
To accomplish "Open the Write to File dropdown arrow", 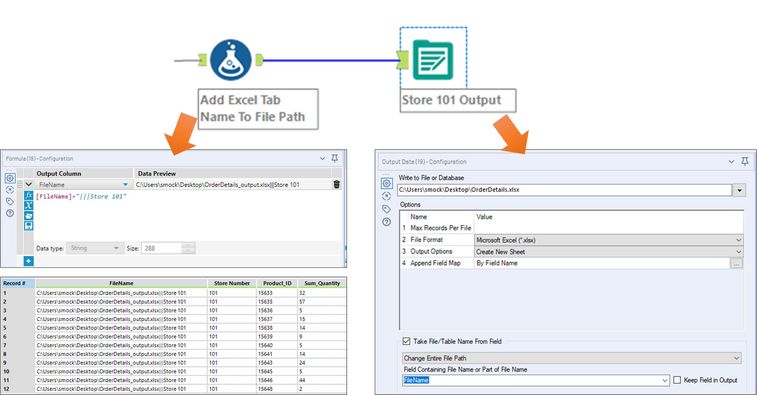I will tap(739, 190).
